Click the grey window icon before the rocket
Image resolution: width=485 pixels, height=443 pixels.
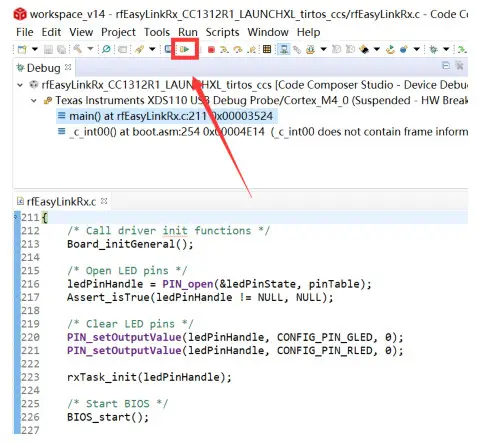123,50
